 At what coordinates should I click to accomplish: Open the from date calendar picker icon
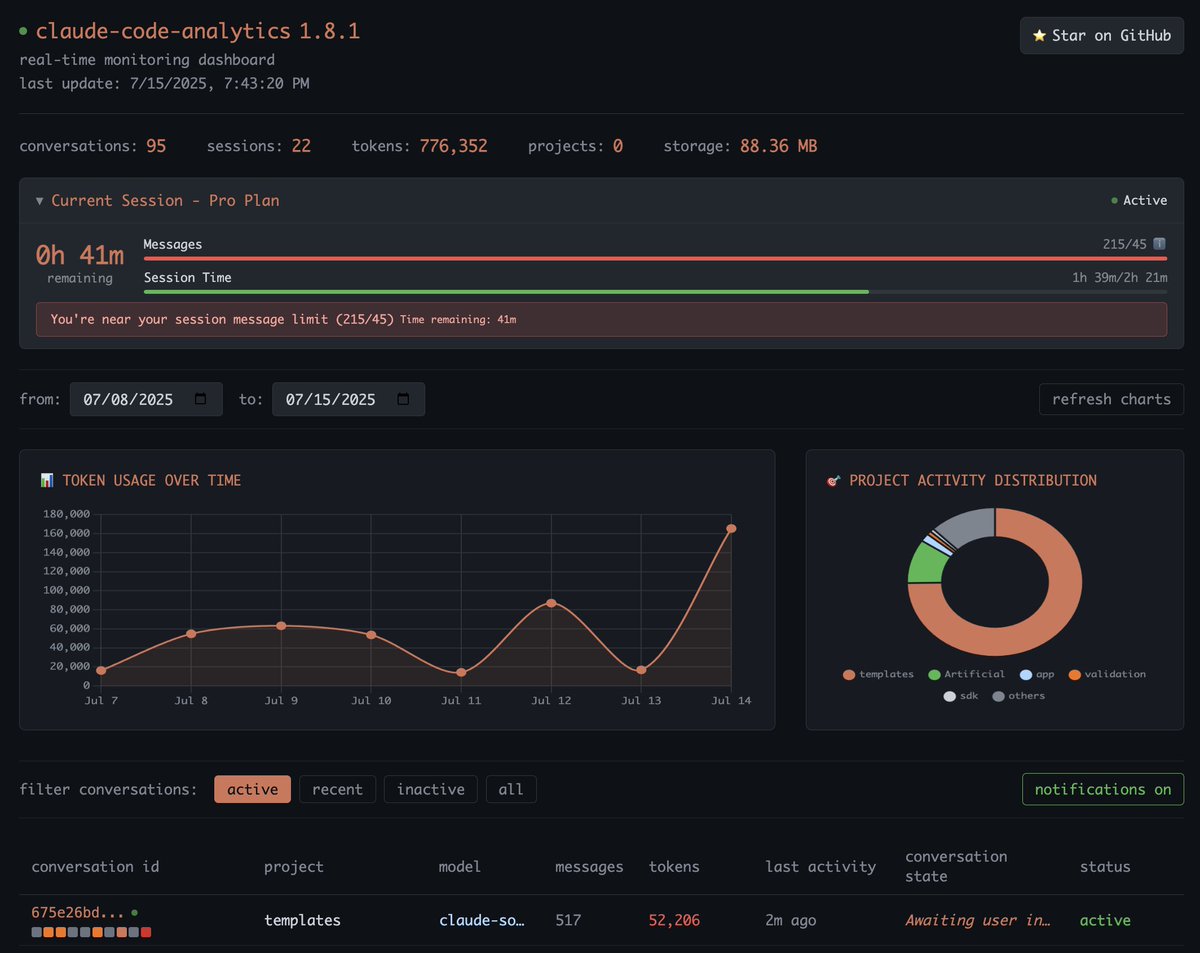point(201,399)
